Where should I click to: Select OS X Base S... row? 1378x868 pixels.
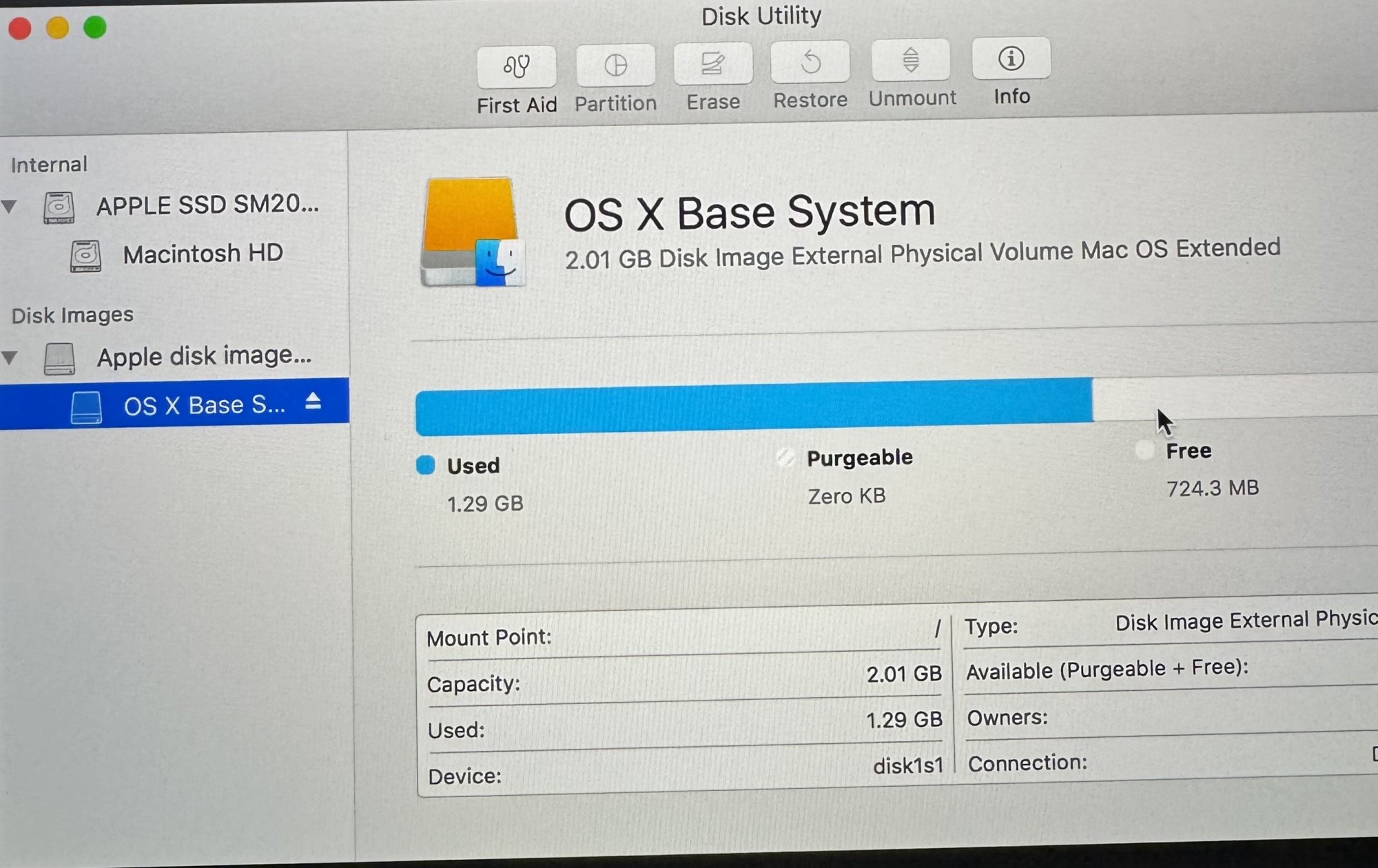click(174, 404)
